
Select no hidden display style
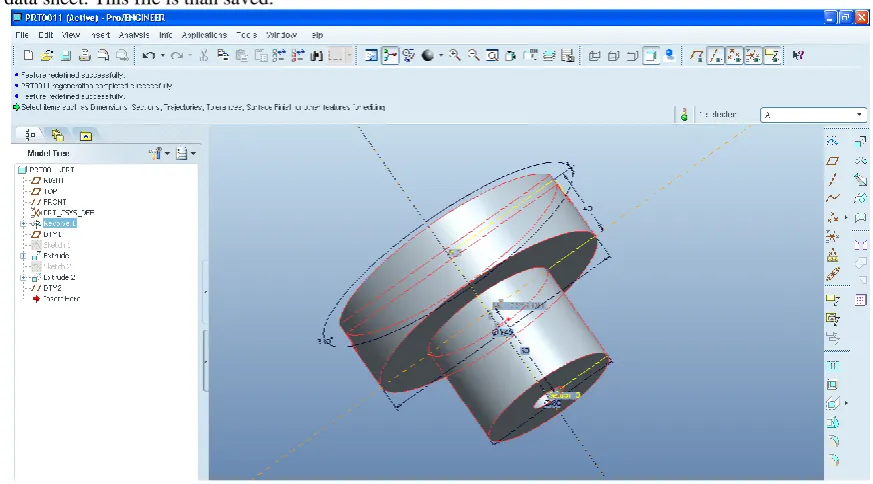coord(632,55)
